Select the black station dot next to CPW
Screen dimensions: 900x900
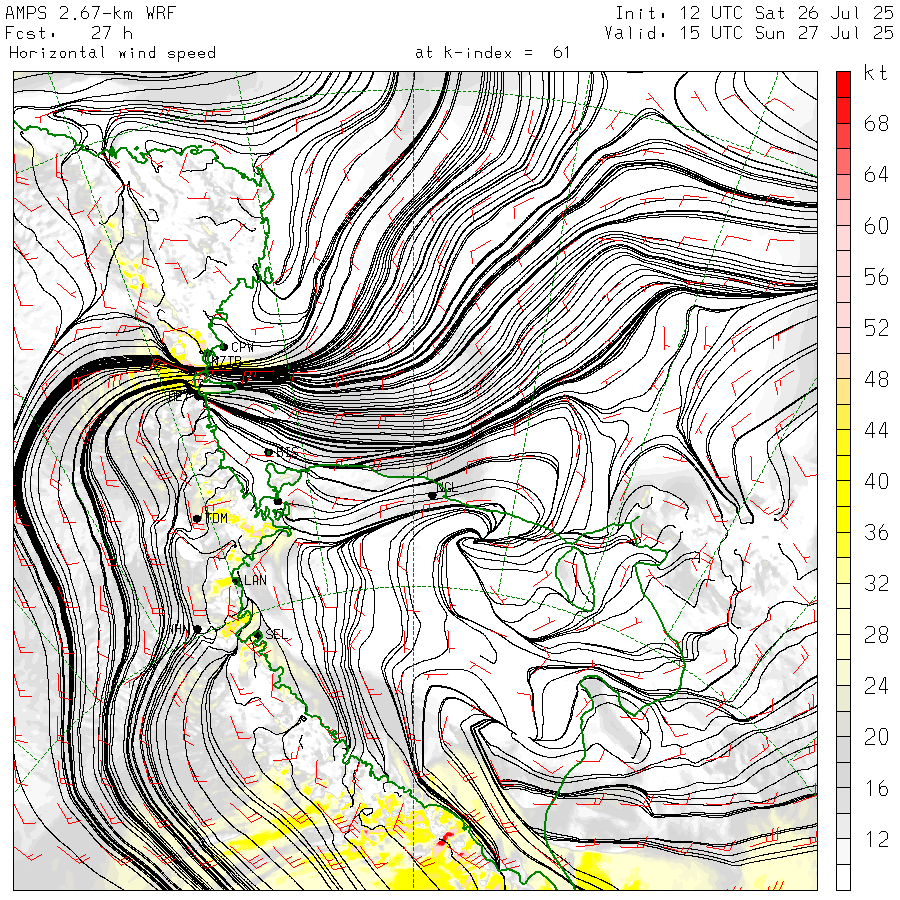[x=224, y=347]
